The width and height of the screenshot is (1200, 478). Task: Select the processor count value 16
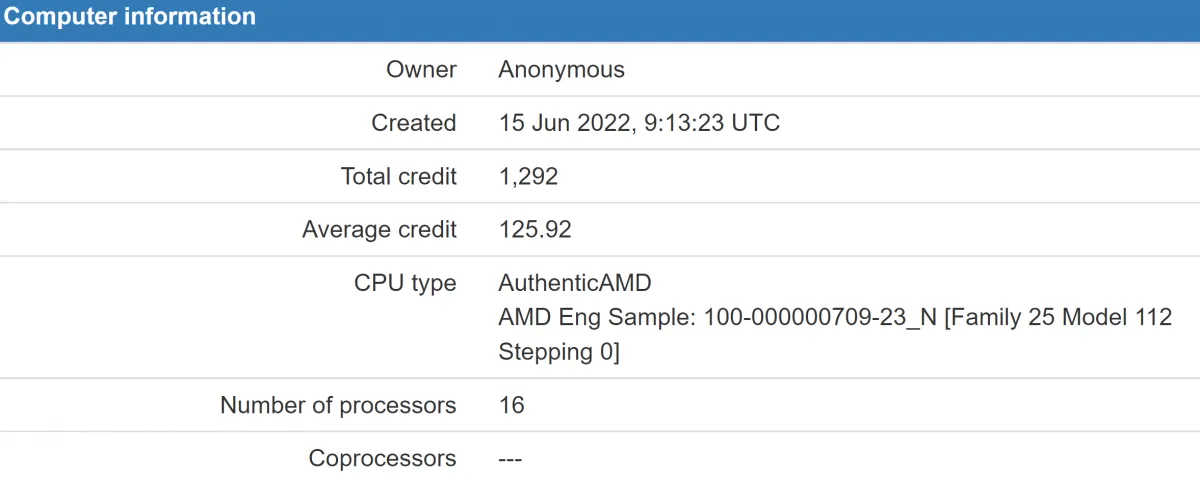coord(511,405)
